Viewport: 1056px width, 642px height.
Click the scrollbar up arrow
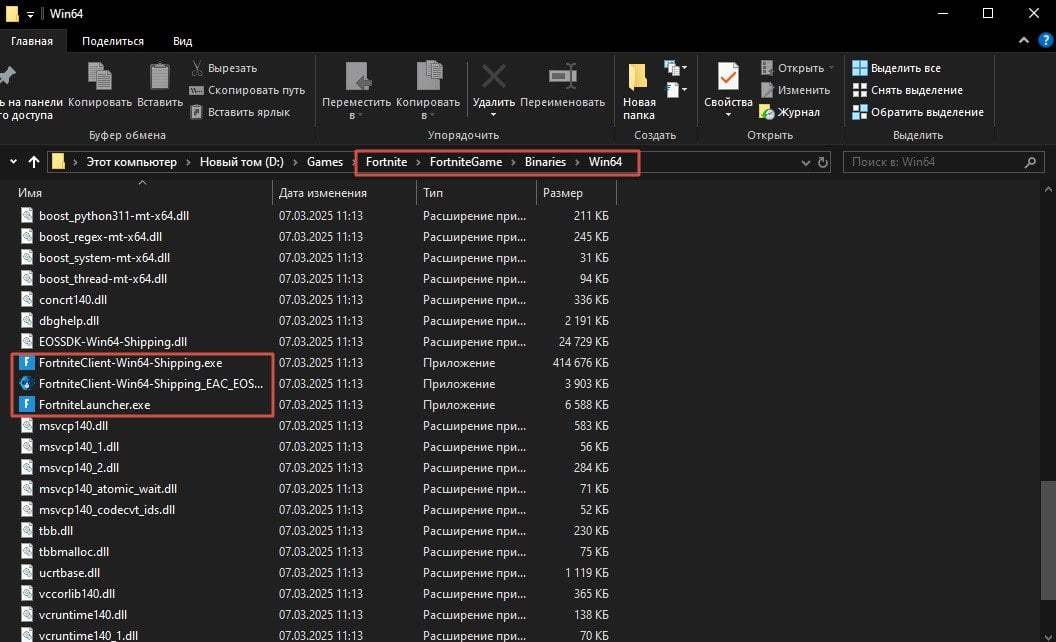point(1049,189)
